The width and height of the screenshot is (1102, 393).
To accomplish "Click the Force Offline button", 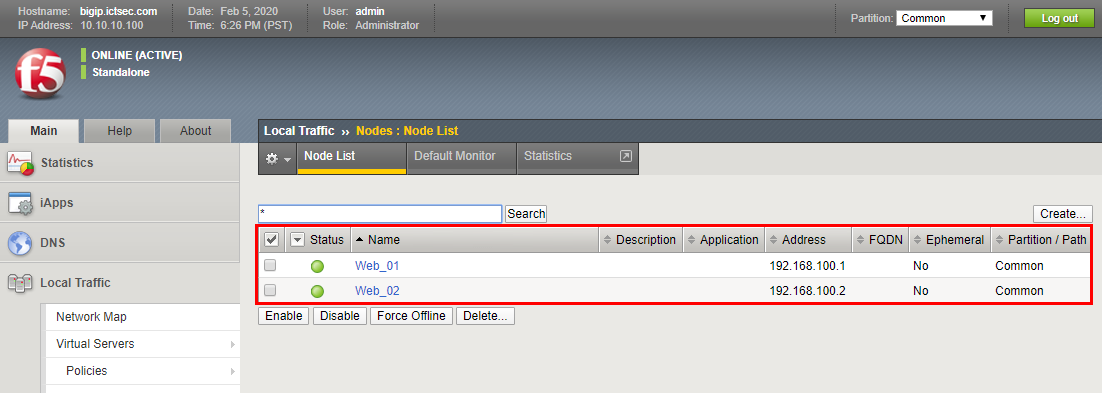I will 411,316.
